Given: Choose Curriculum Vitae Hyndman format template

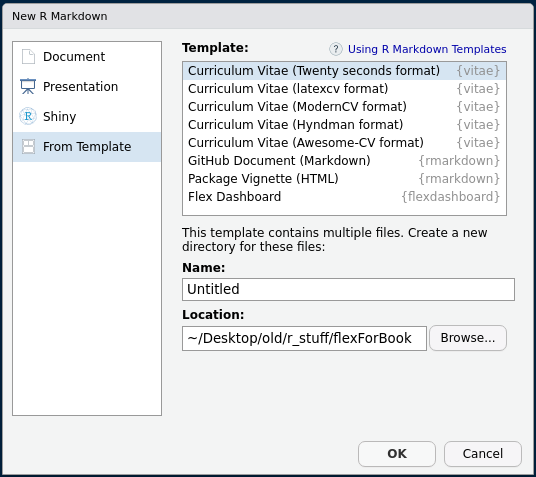Looking at the screenshot, I should coord(344,125).
